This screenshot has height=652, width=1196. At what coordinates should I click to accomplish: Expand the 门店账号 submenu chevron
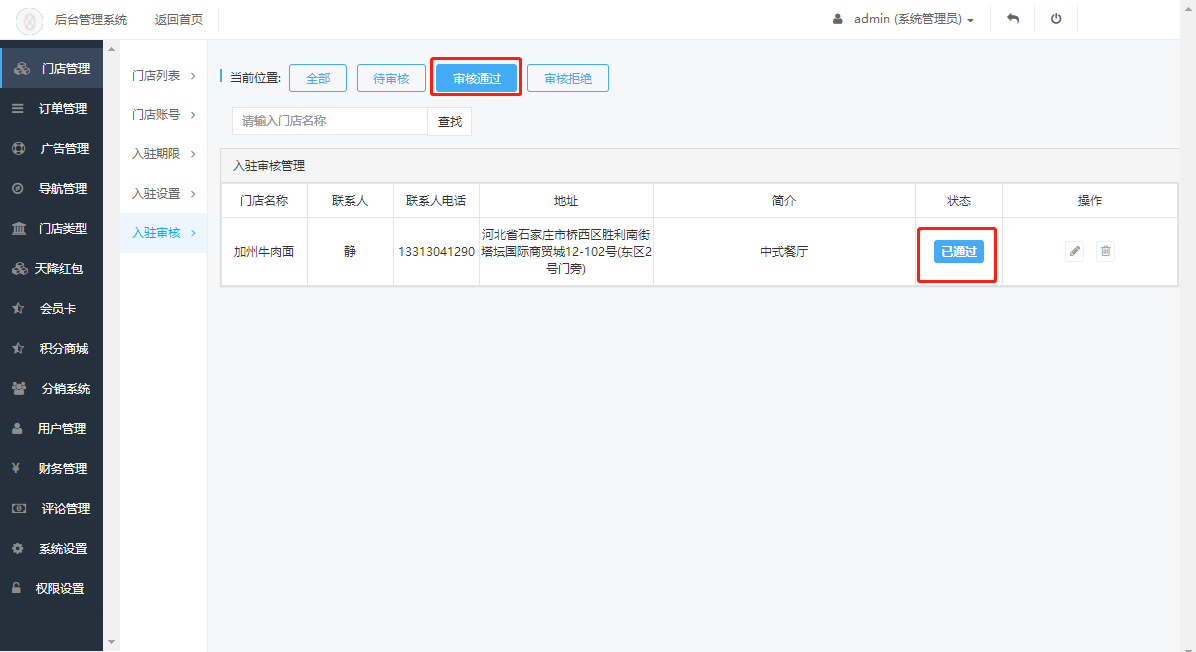193,114
